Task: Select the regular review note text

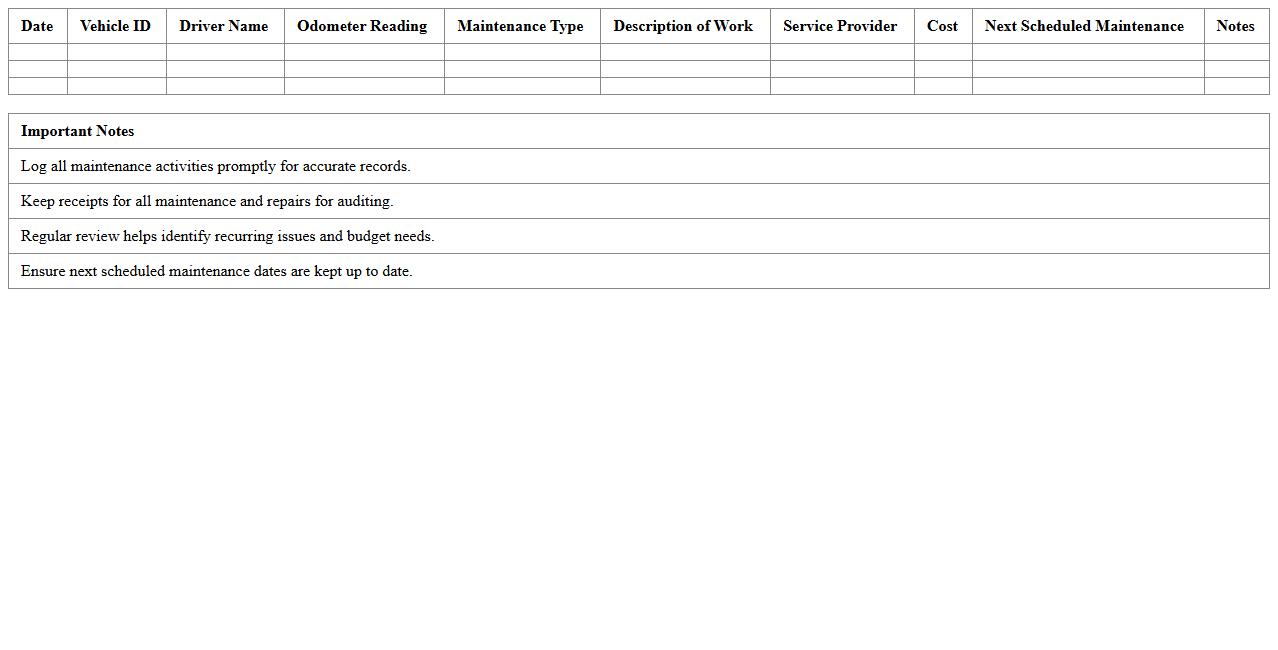Action: pyautogui.click(x=227, y=236)
